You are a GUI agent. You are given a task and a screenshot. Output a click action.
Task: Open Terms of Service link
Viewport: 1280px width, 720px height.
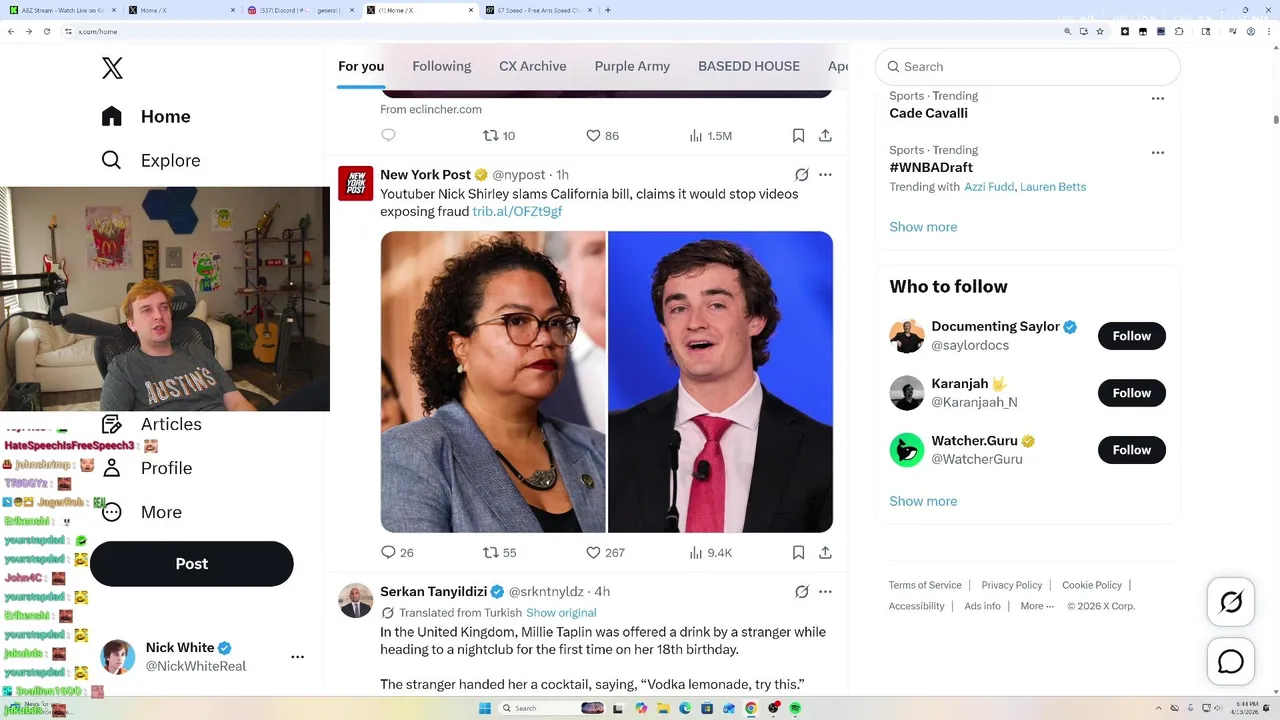coord(925,585)
